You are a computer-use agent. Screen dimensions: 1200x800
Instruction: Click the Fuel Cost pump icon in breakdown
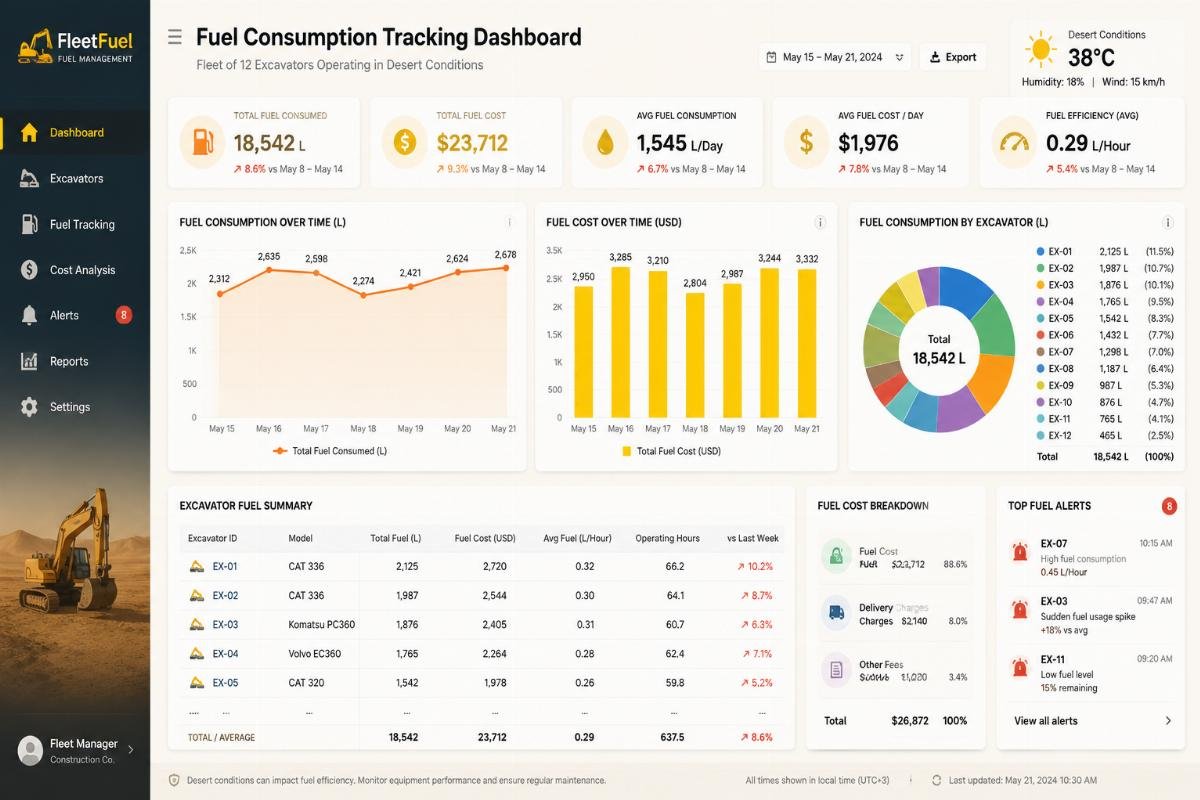pyautogui.click(x=836, y=556)
